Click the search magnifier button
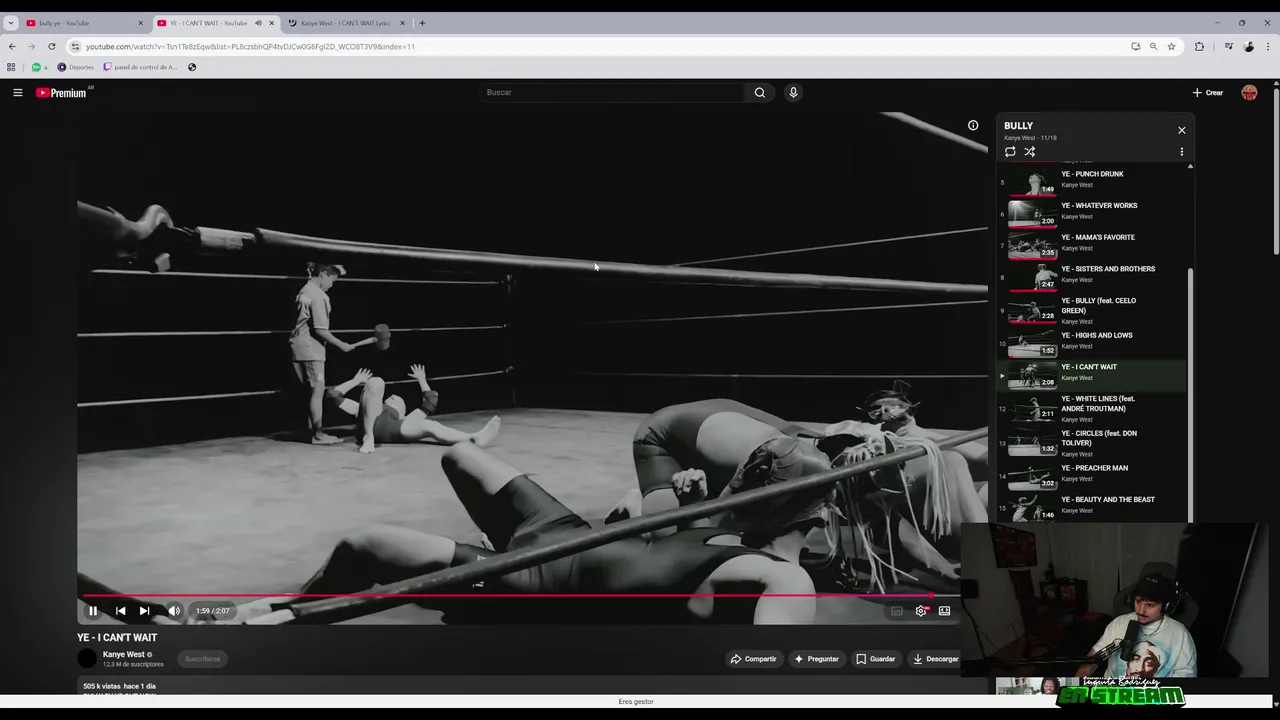Screen dimensions: 1280x720 coord(760,92)
